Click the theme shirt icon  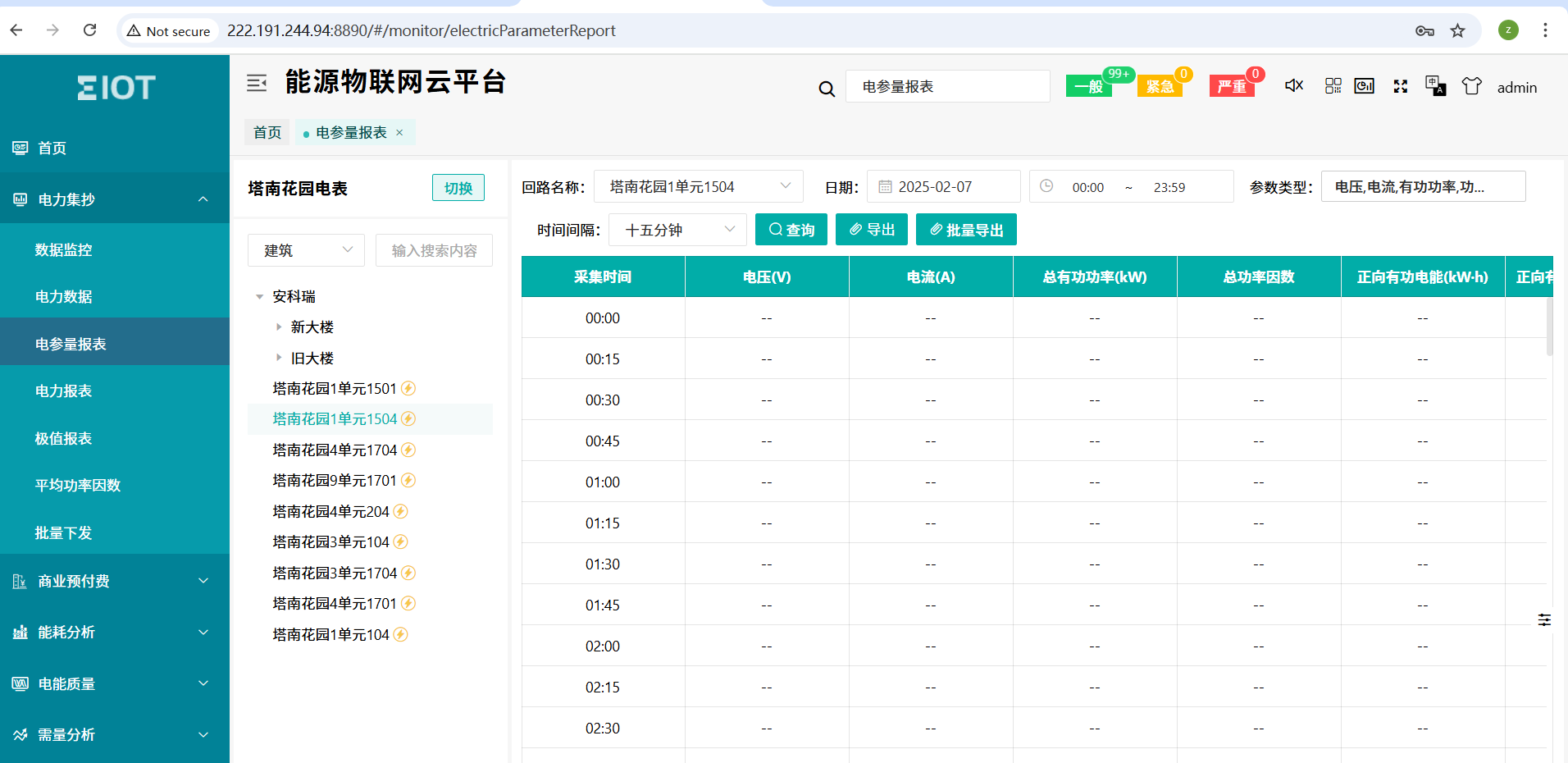pyautogui.click(x=1471, y=86)
